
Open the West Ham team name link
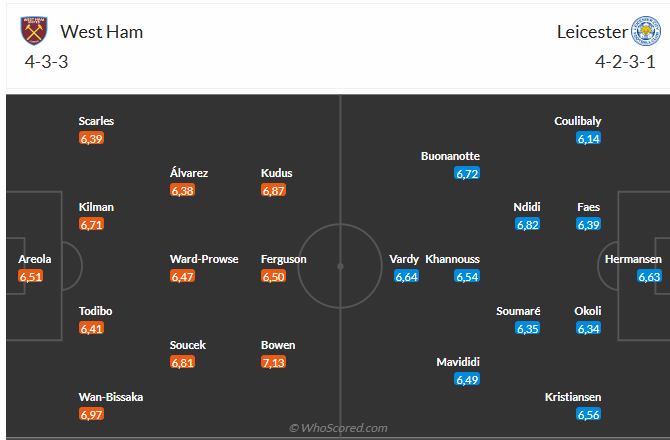click(102, 32)
